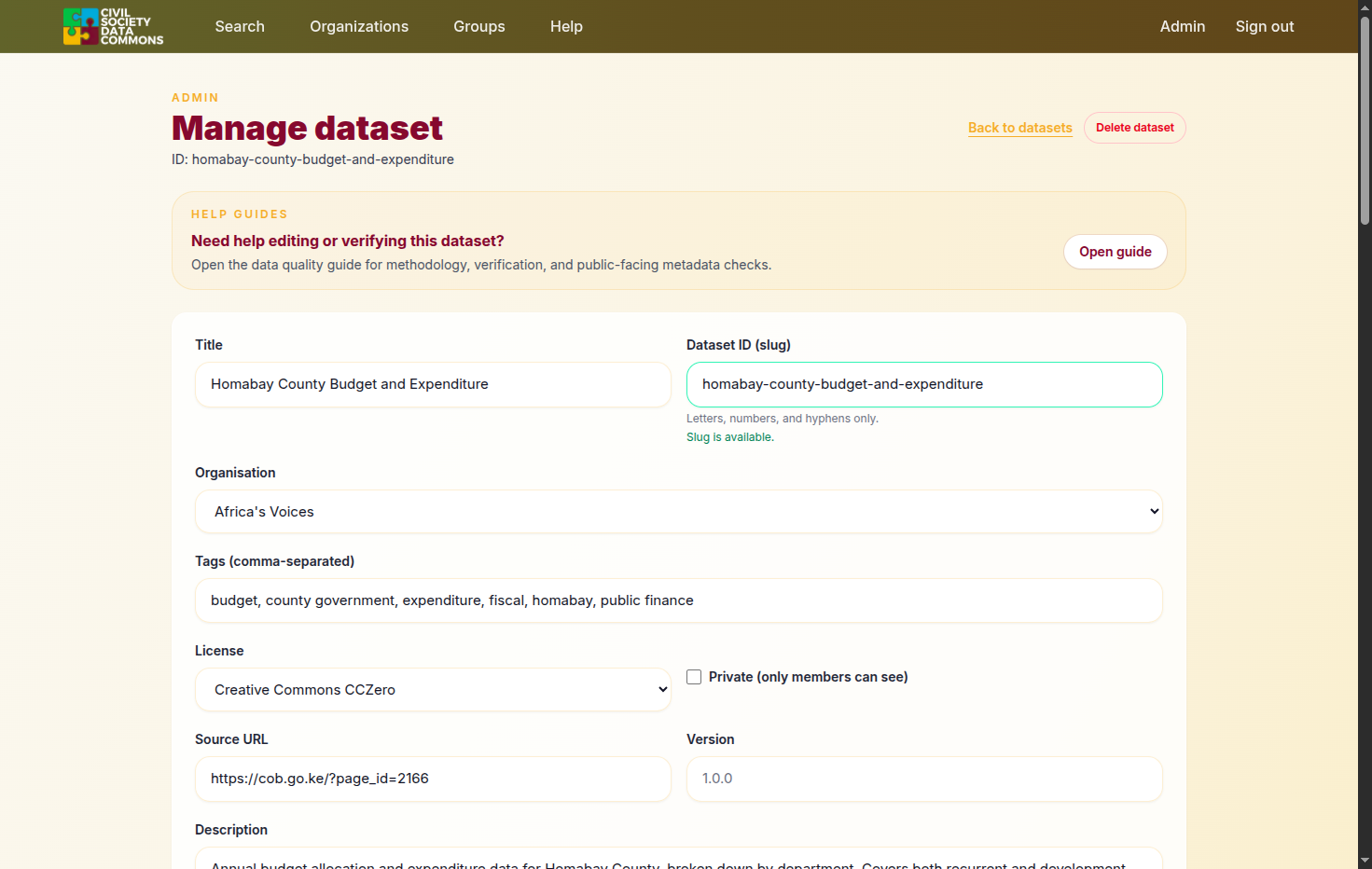This screenshot has height=869, width=1372.
Task: Go to Organizations in the navbar
Action: click(x=359, y=26)
